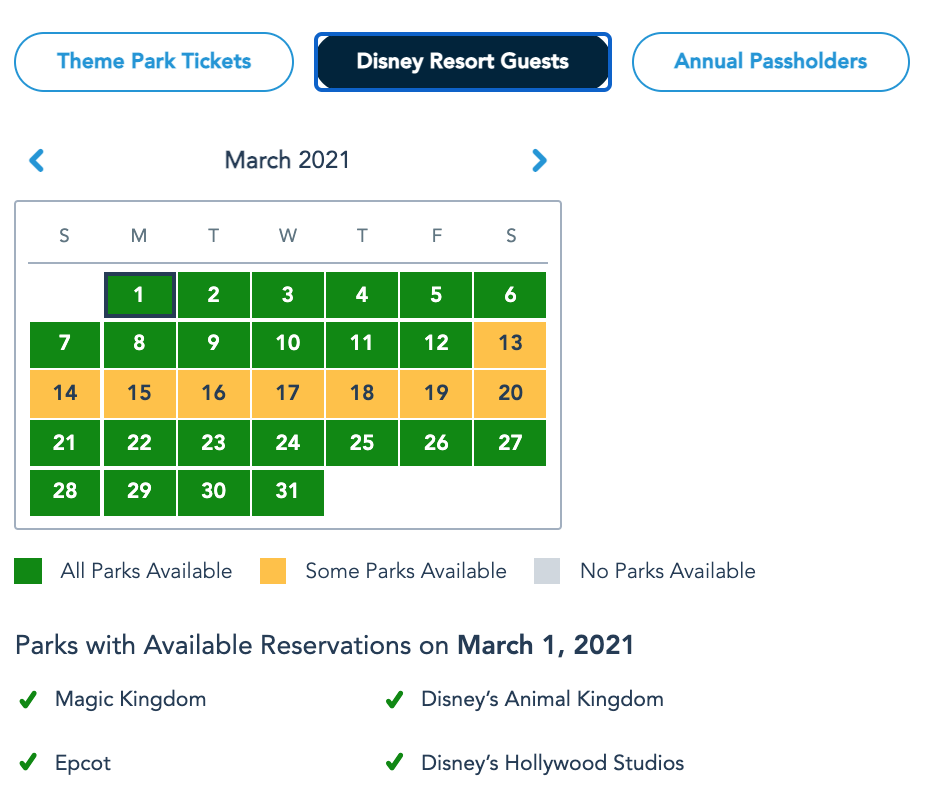Choose March 17 calendar date

pos(288,393)
